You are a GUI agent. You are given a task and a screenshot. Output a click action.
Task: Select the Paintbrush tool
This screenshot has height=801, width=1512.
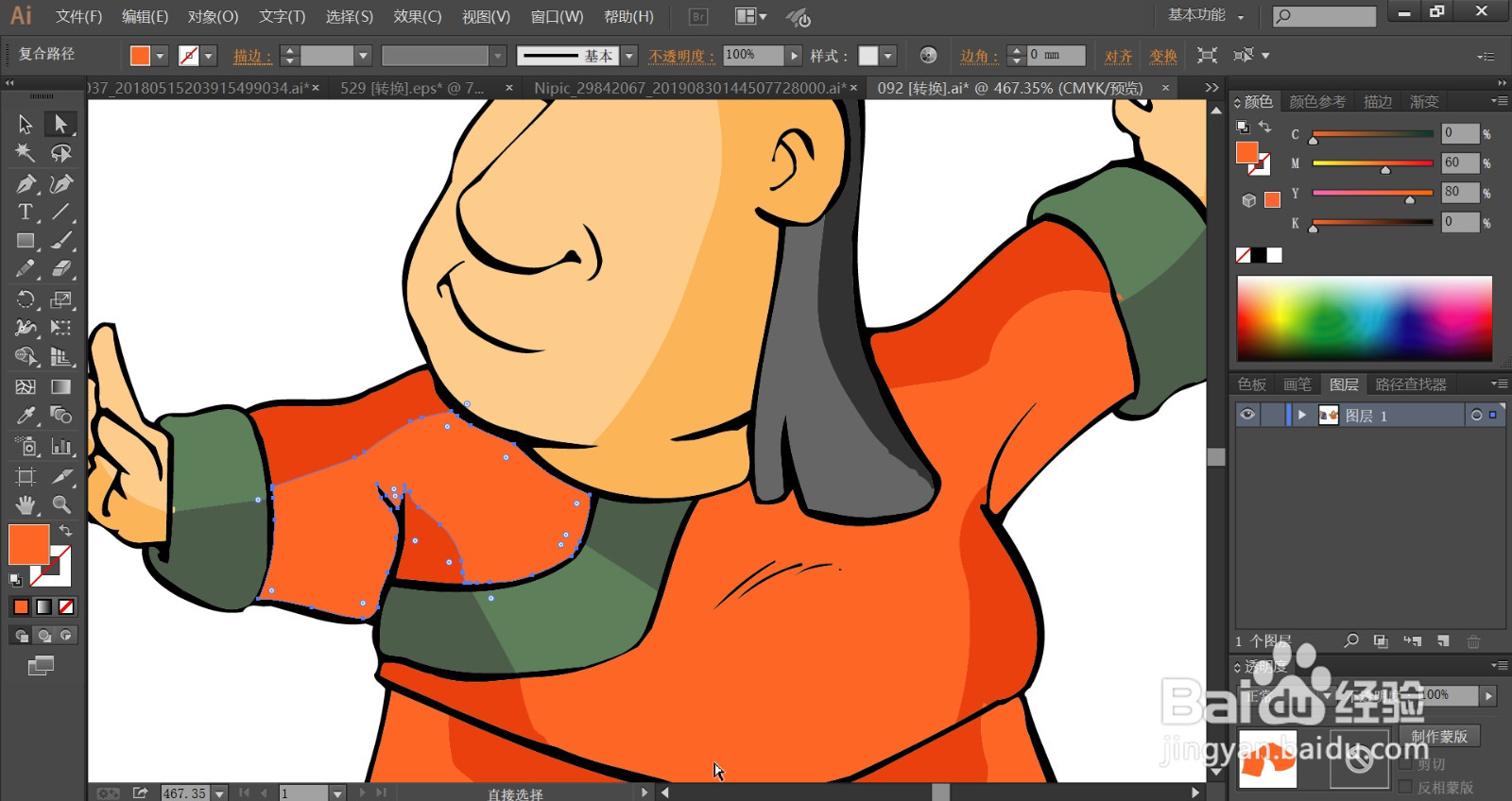60,241
